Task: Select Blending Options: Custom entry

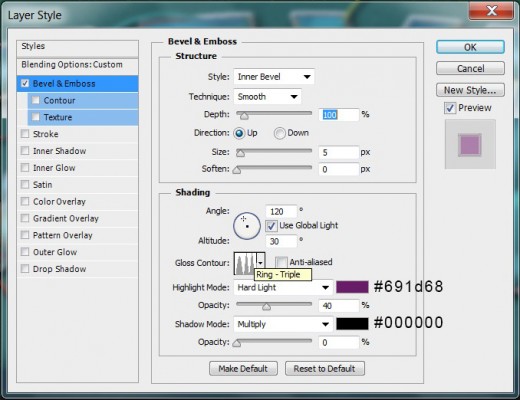Action: point(77,65)
